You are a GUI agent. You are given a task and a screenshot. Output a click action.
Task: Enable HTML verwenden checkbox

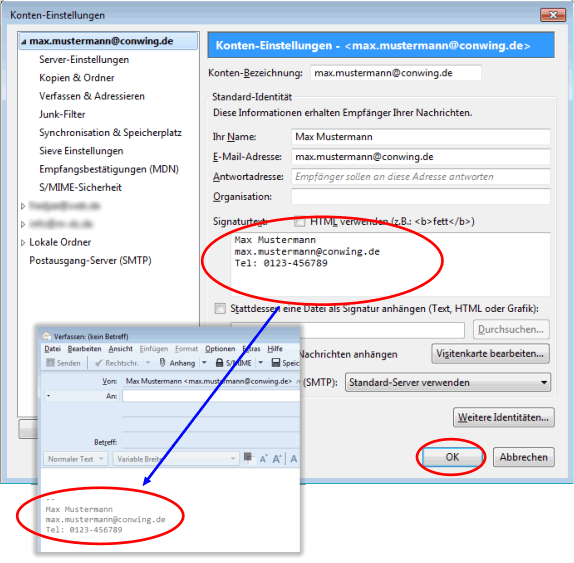[x=300, y=222]
